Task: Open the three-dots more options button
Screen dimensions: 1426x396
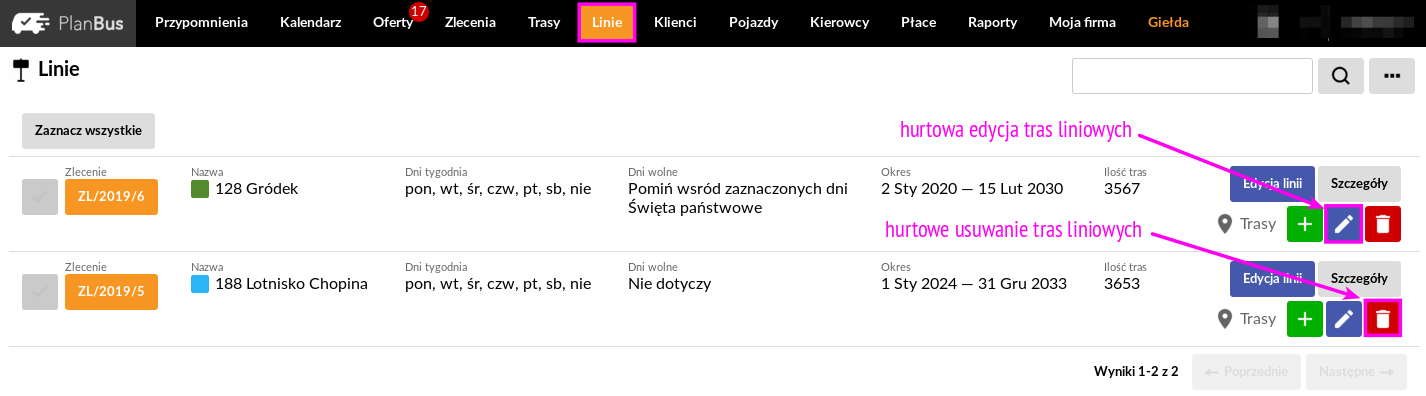Action: (1391, 75)
